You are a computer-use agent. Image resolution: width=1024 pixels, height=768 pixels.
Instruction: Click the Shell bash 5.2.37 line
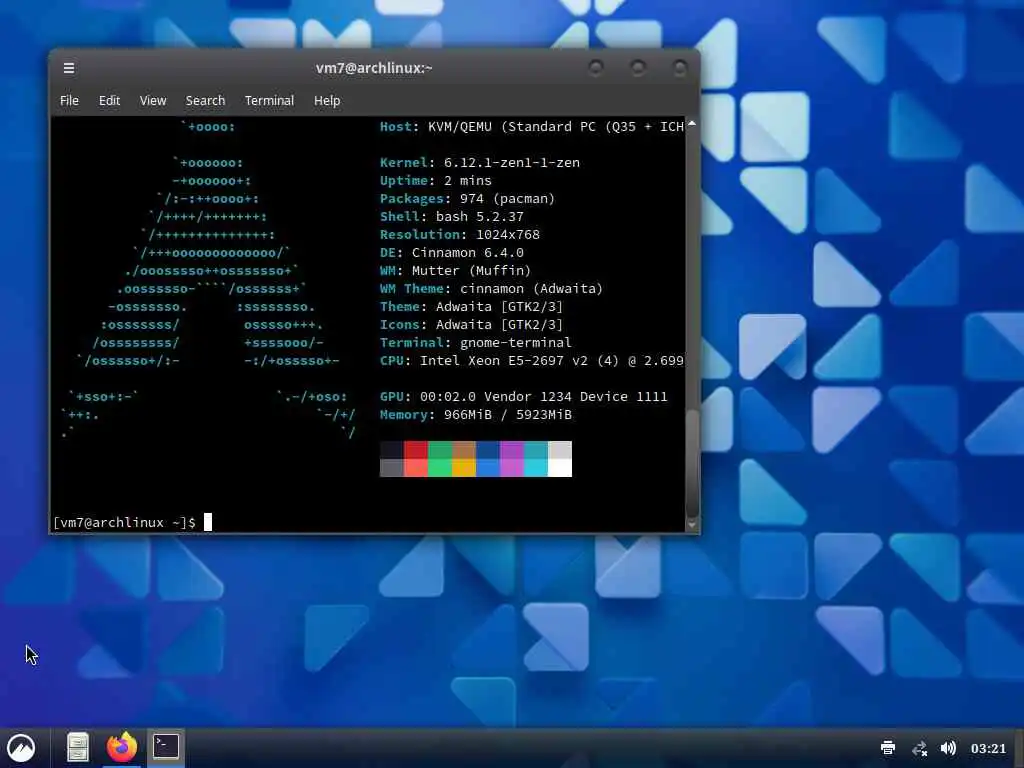[452, 216]
